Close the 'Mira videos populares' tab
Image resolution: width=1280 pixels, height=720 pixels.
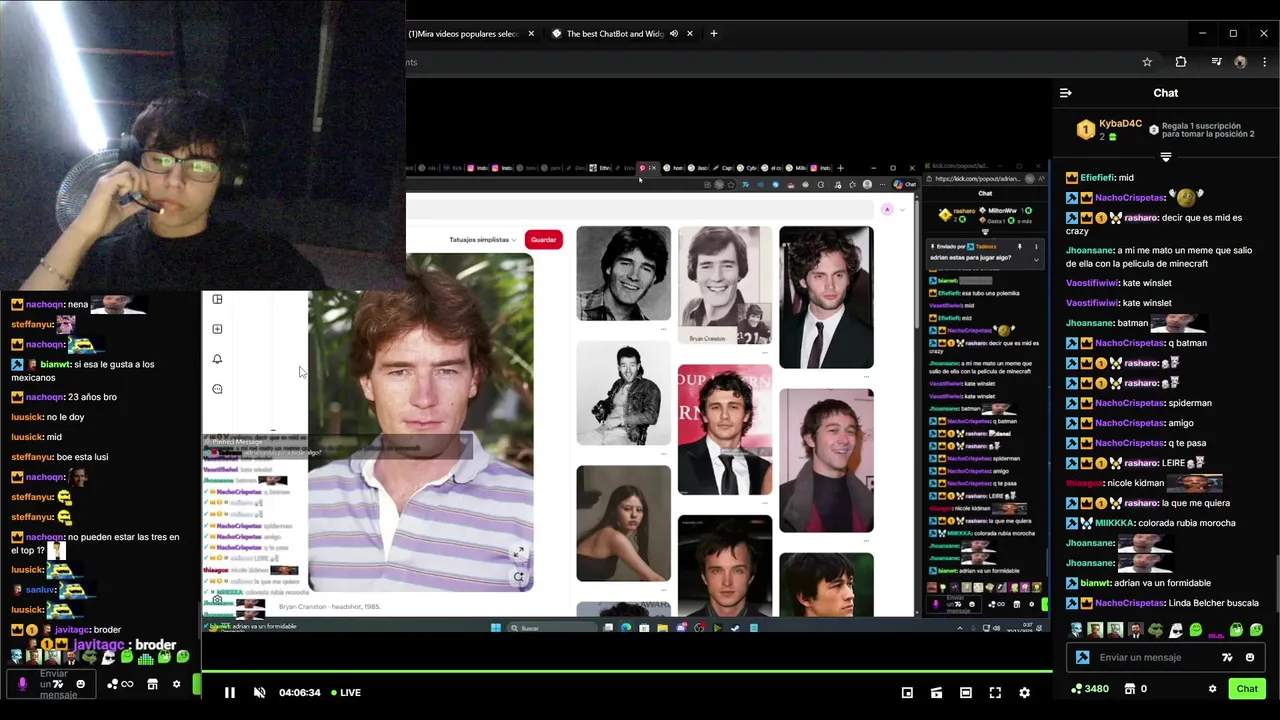[x=531, y=34]
